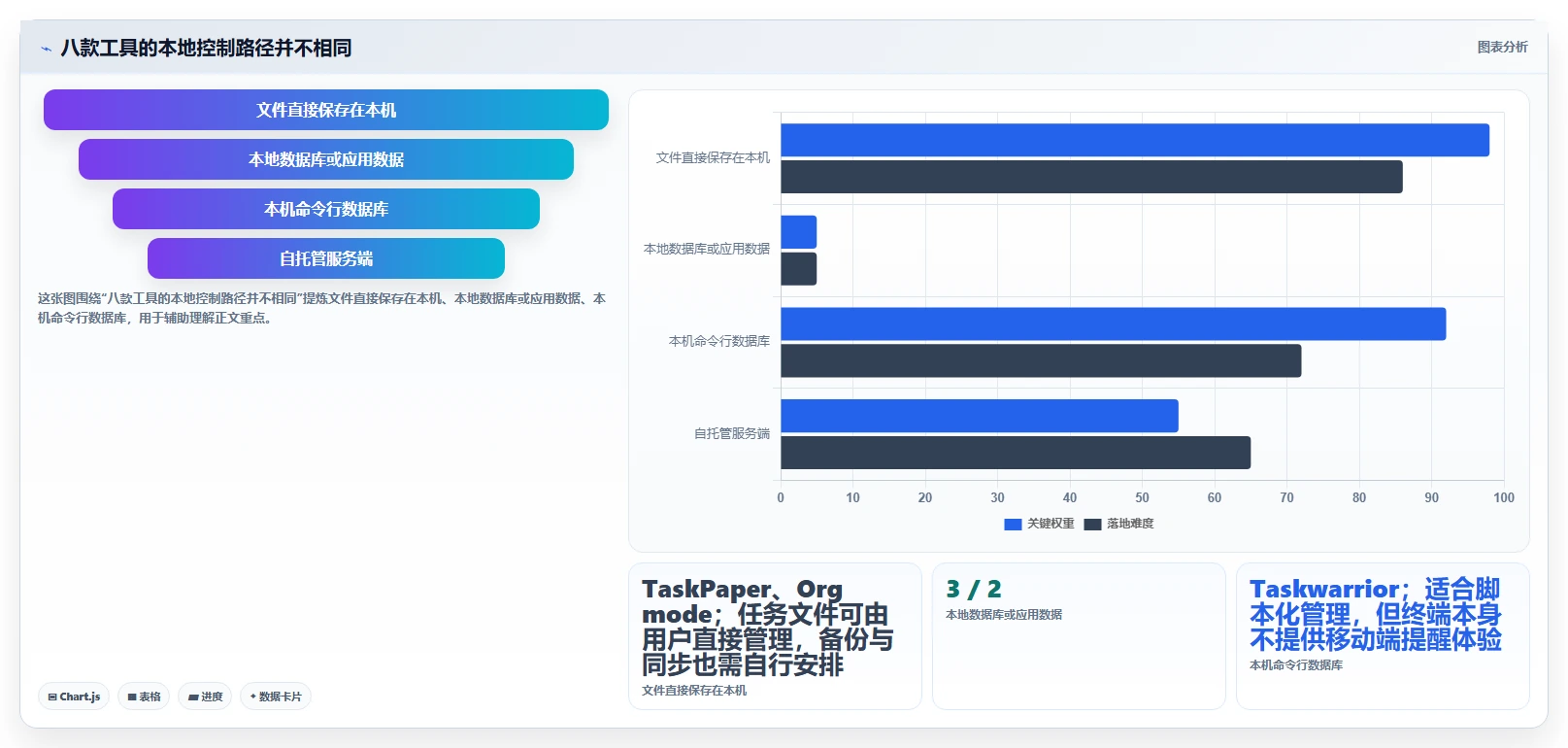Select the 自托管服务端 funnel bar
Screen dimensions: 1568x748
coord(326,258)
